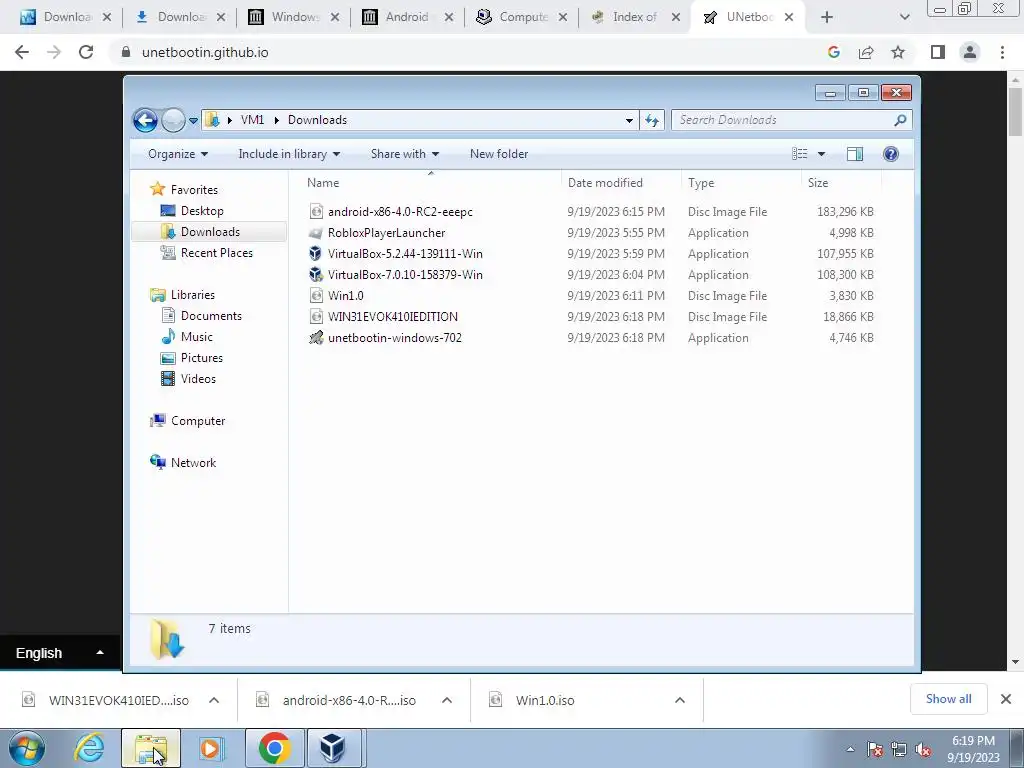
Task: Select the Win1.0 disc image file
Action: 345,295
